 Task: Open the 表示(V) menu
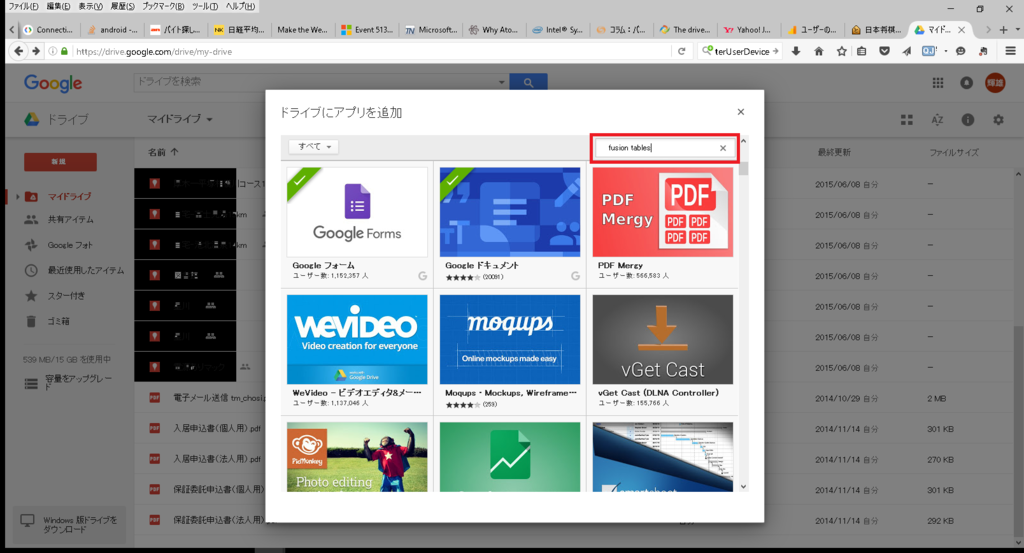pos(91,6)
